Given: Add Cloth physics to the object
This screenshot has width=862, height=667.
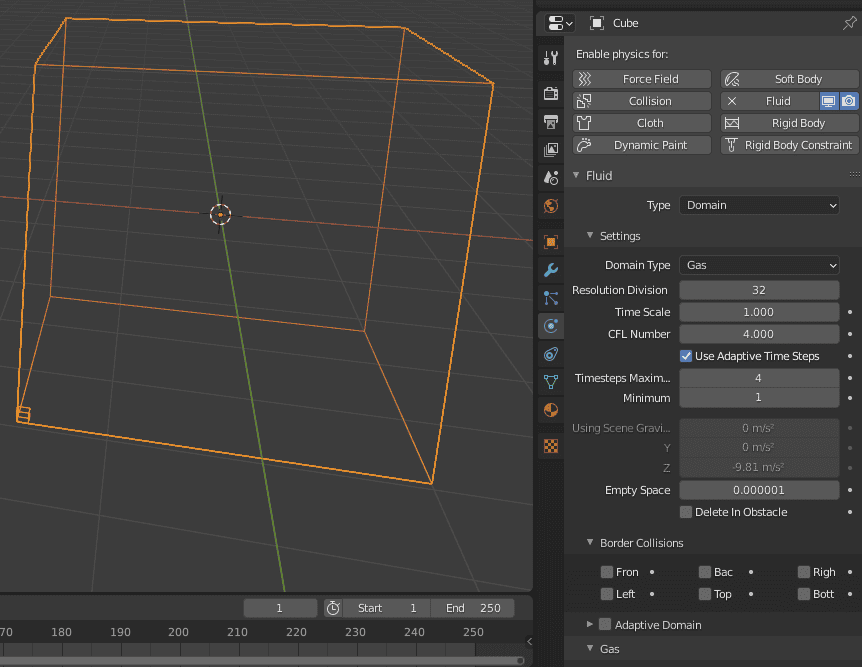Looking at the screenshot, I should (x=641, y=122).
